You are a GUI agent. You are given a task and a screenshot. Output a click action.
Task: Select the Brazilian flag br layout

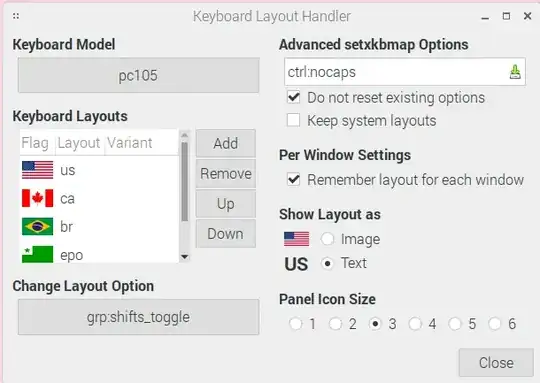click(x=100, y=227)
